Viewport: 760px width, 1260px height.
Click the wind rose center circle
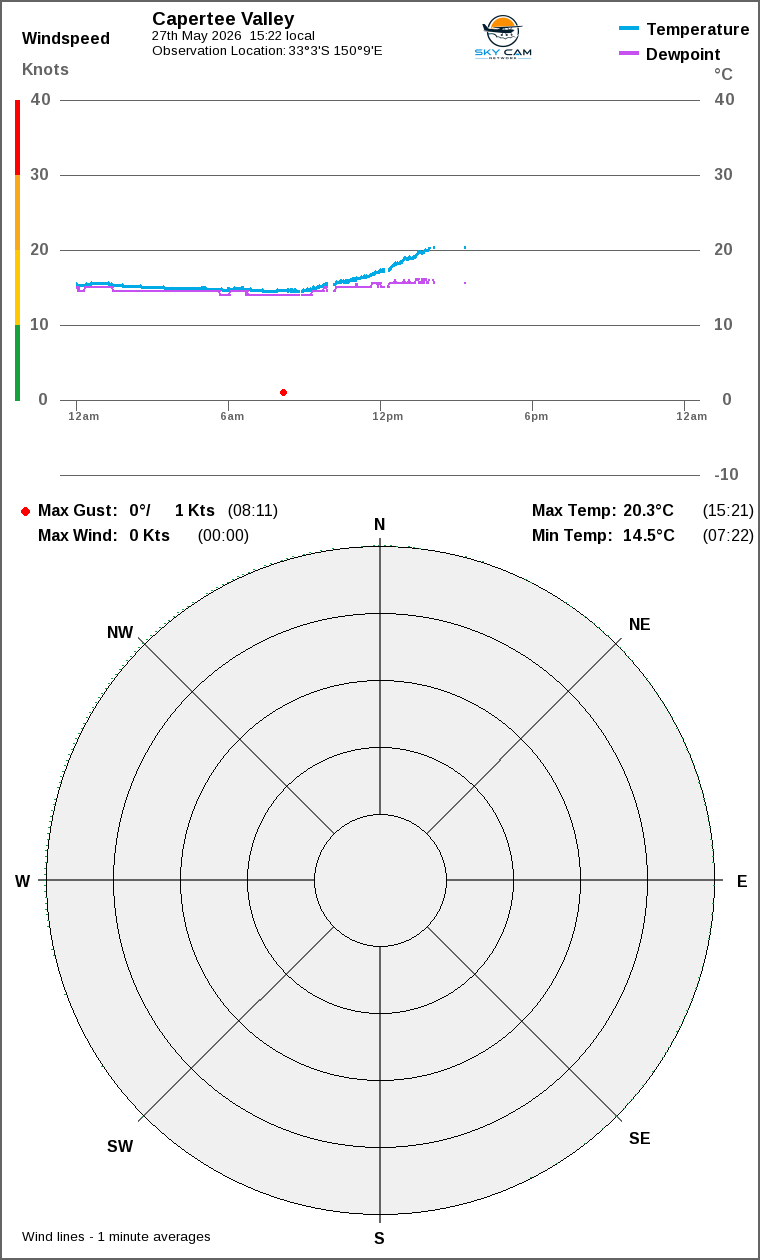tap(380, 880)
